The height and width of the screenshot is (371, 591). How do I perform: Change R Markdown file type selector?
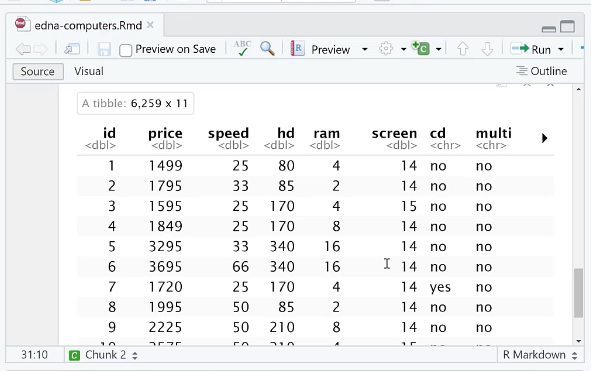click(x=540, y=355)
